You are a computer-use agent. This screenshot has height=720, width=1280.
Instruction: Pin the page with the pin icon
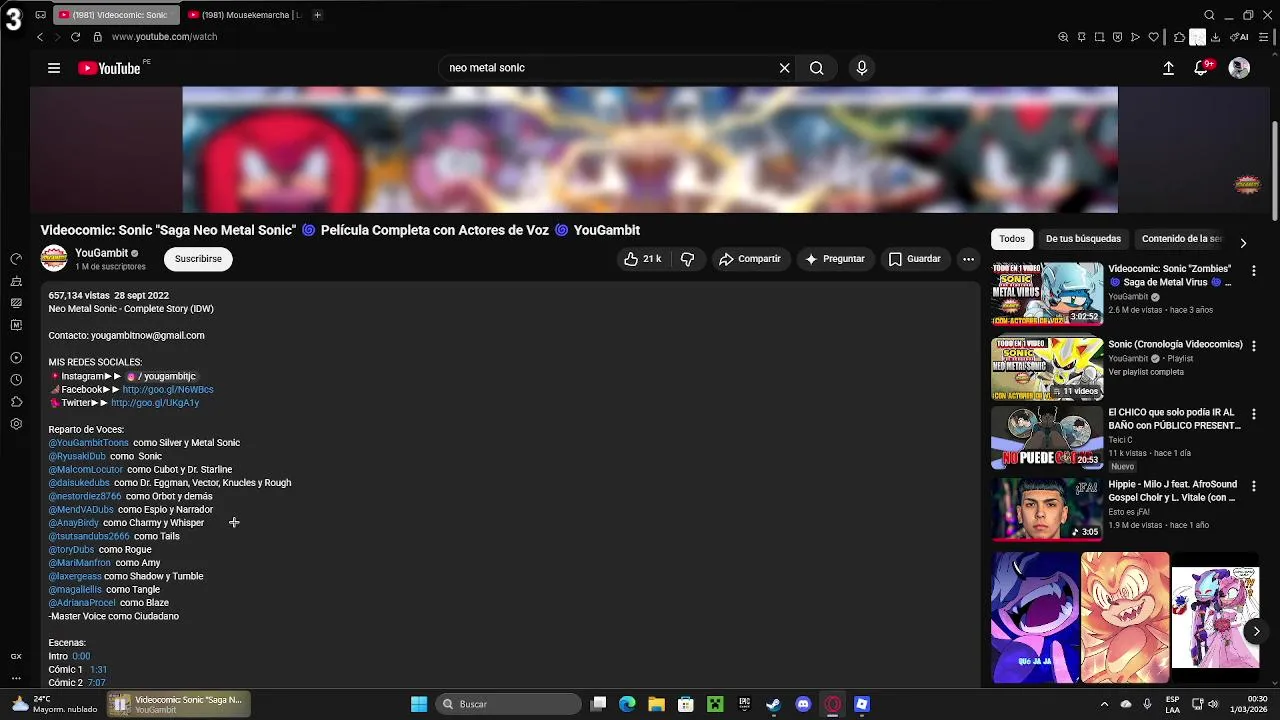pyautogui.click(x=1081, y=37)
